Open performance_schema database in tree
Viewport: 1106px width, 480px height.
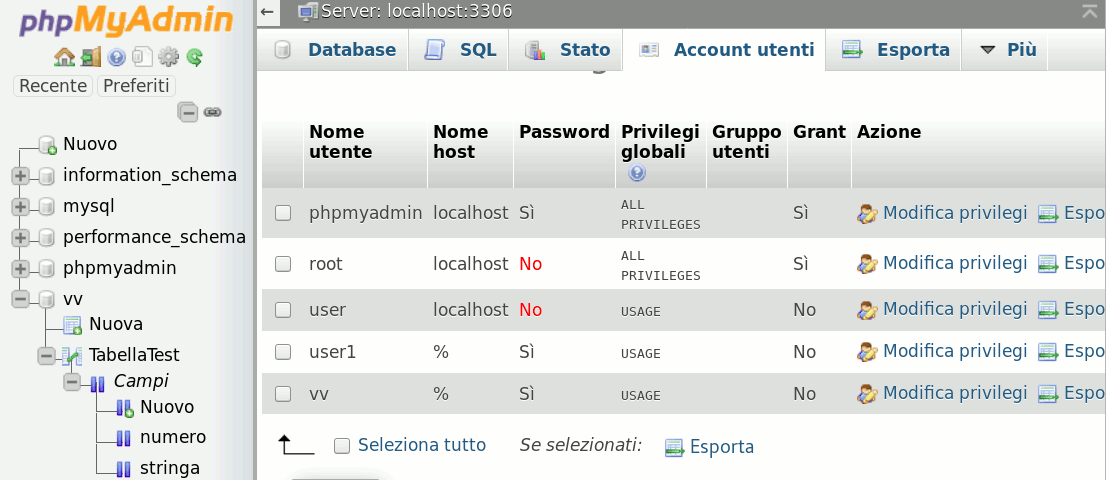tap(154, 238)
